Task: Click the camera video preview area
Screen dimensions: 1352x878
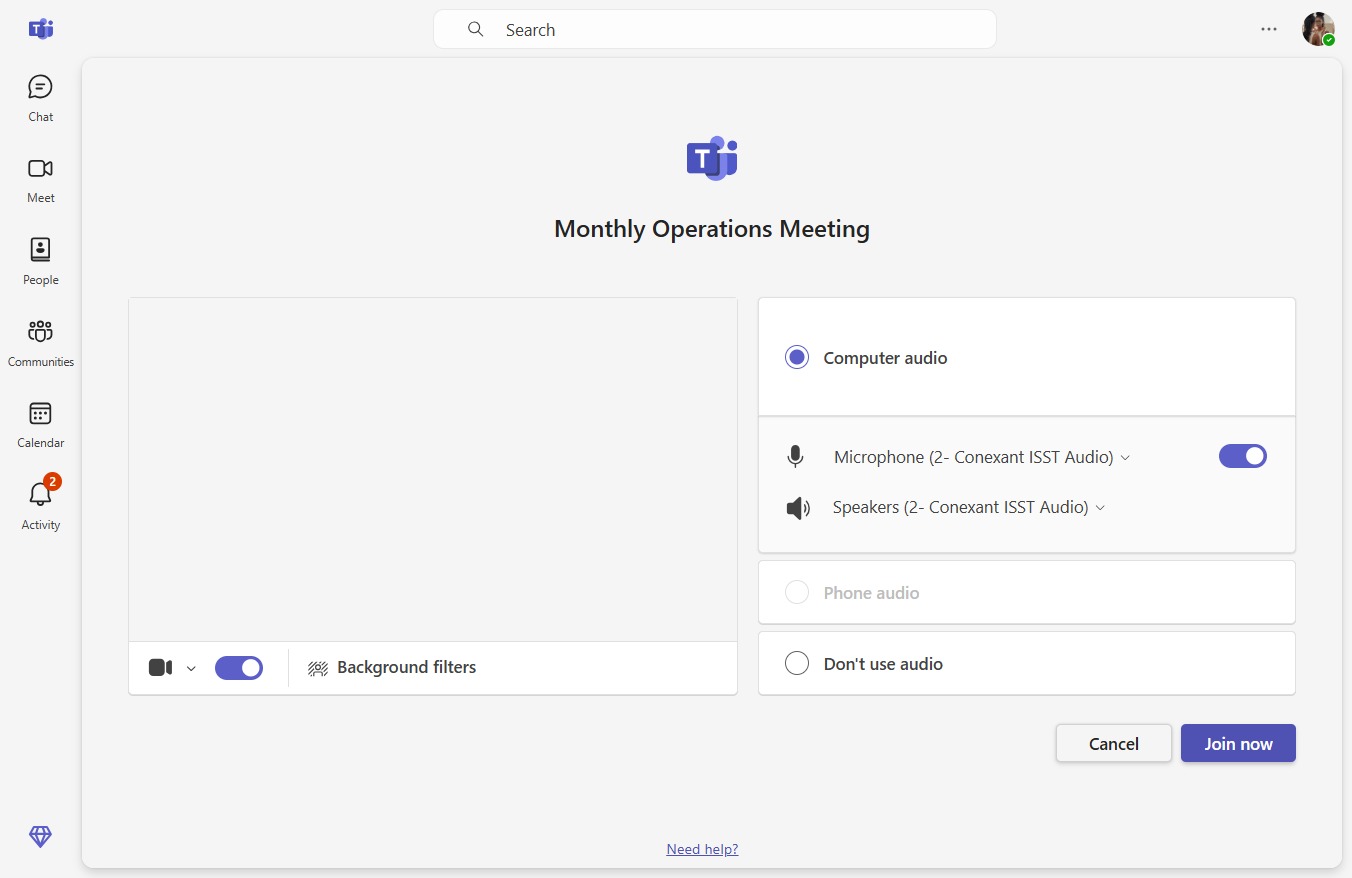Action: click(433, 469)
